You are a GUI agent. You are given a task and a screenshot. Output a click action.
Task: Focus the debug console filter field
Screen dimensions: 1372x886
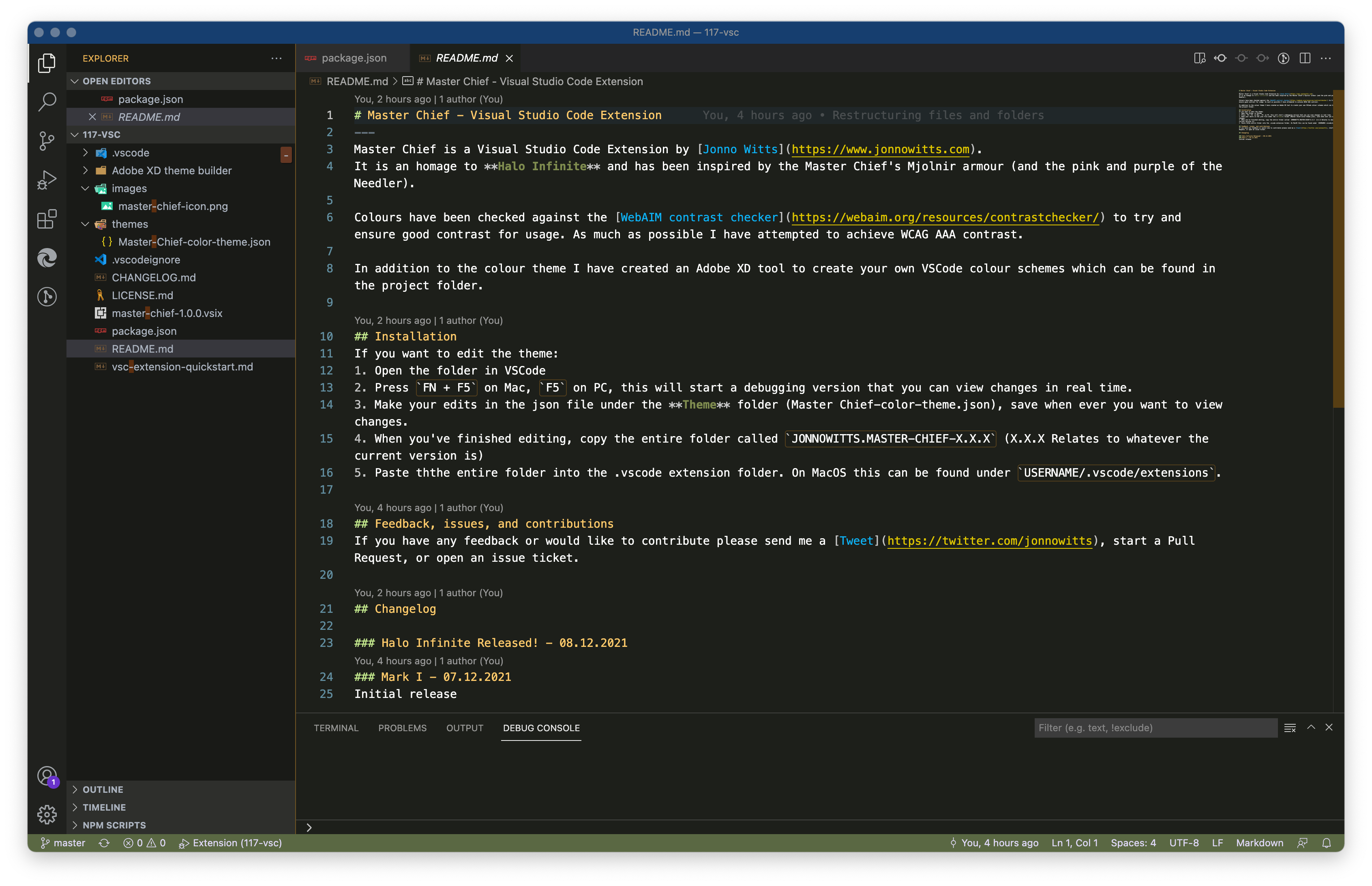pos(1155,728)
